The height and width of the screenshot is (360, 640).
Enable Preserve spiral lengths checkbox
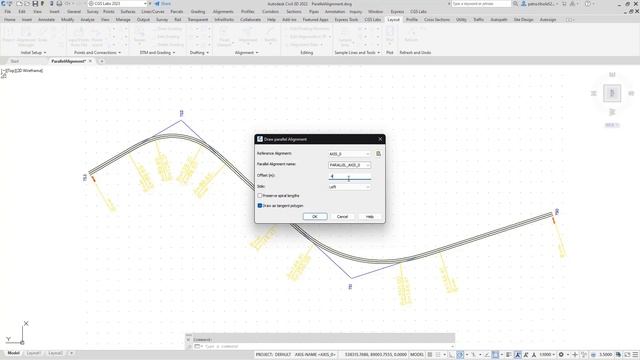pos(260,196)
